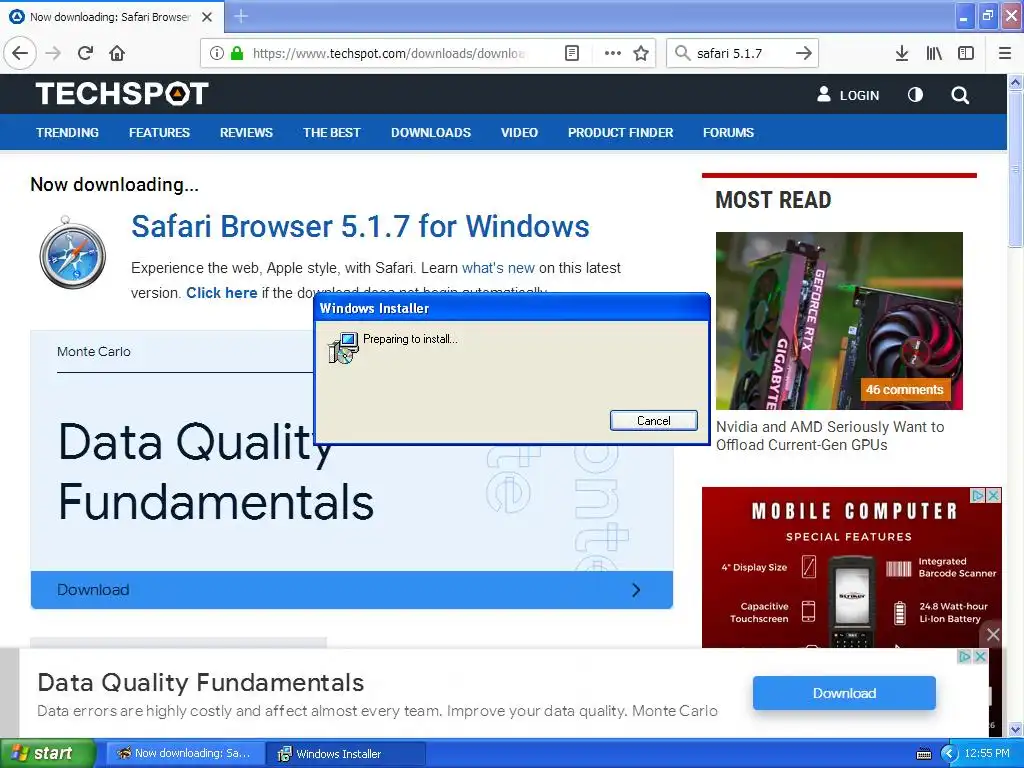Screen dimensions: 1024x768
Task: Click the browser forward arrow
Action: [53, 53]
